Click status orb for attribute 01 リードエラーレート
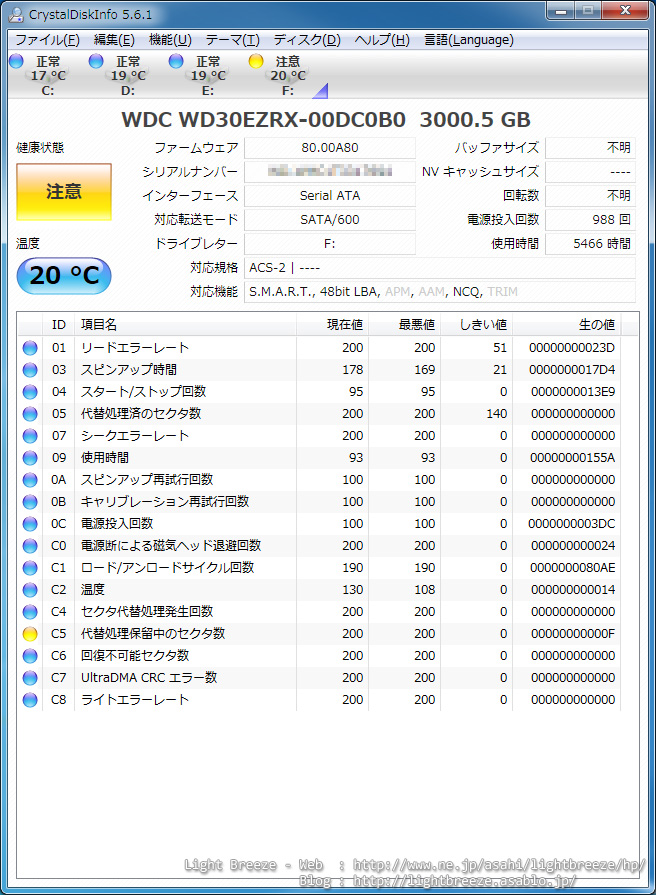Image resolution: width=656 pixels, height=895 pixels. (x=30, y=348)
